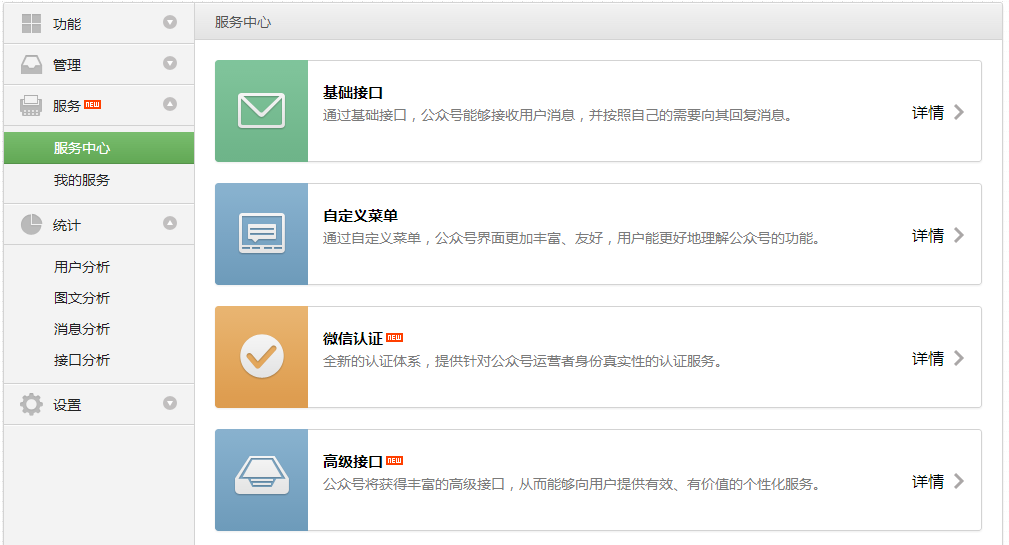The image size is (1009, 545).
Task: Click the 功能 grid icon in sidebar
Action: 31,24
